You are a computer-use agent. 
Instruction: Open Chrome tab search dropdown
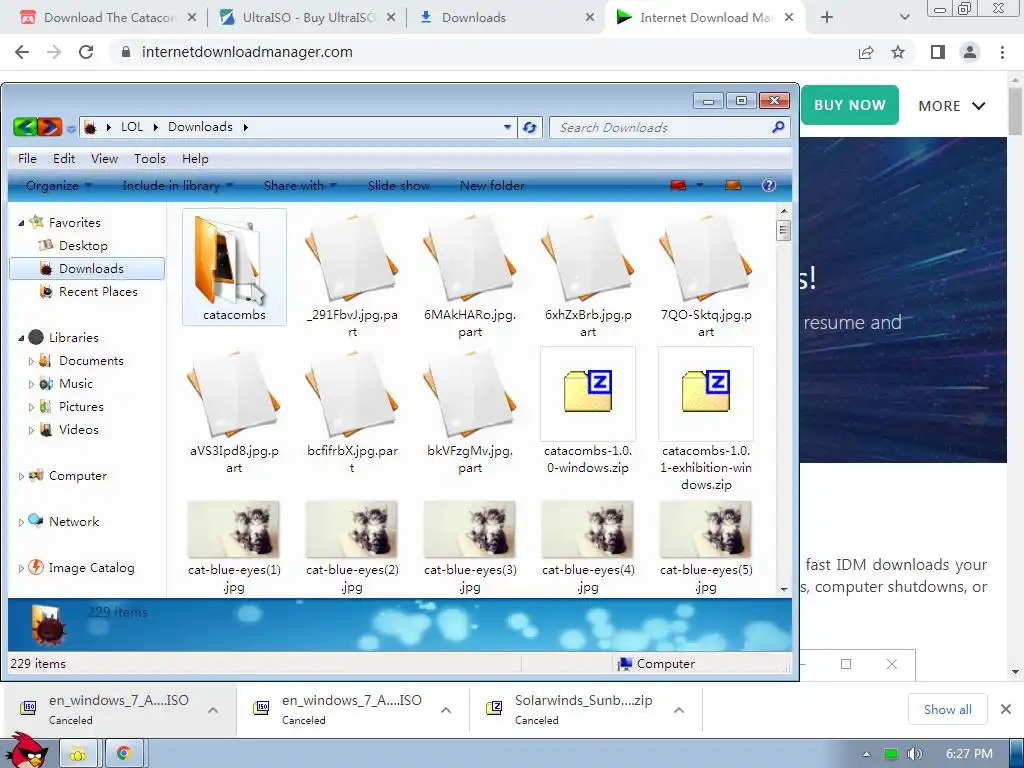[x=904, y=18]
